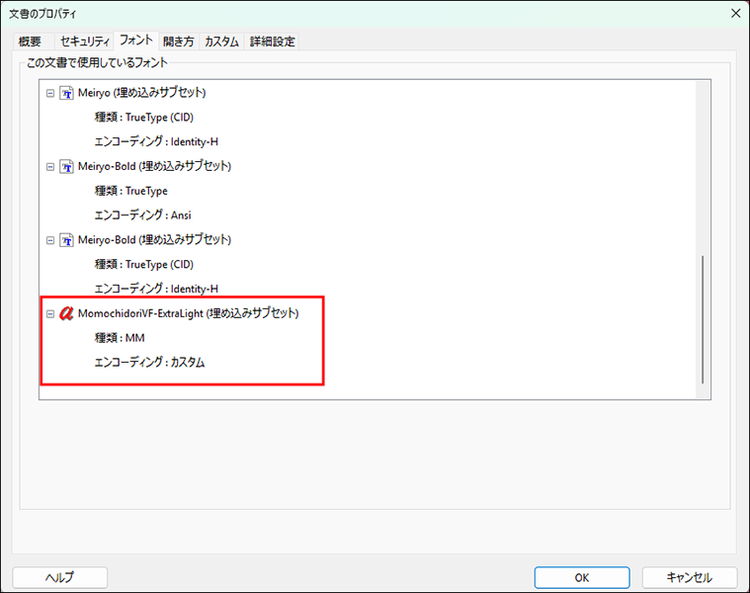Click "種類 : TrueType (CID)" under second Meiryo-Bold
Image resolution: width=750 pixels, height=593 pixels.
pos(144,264)
